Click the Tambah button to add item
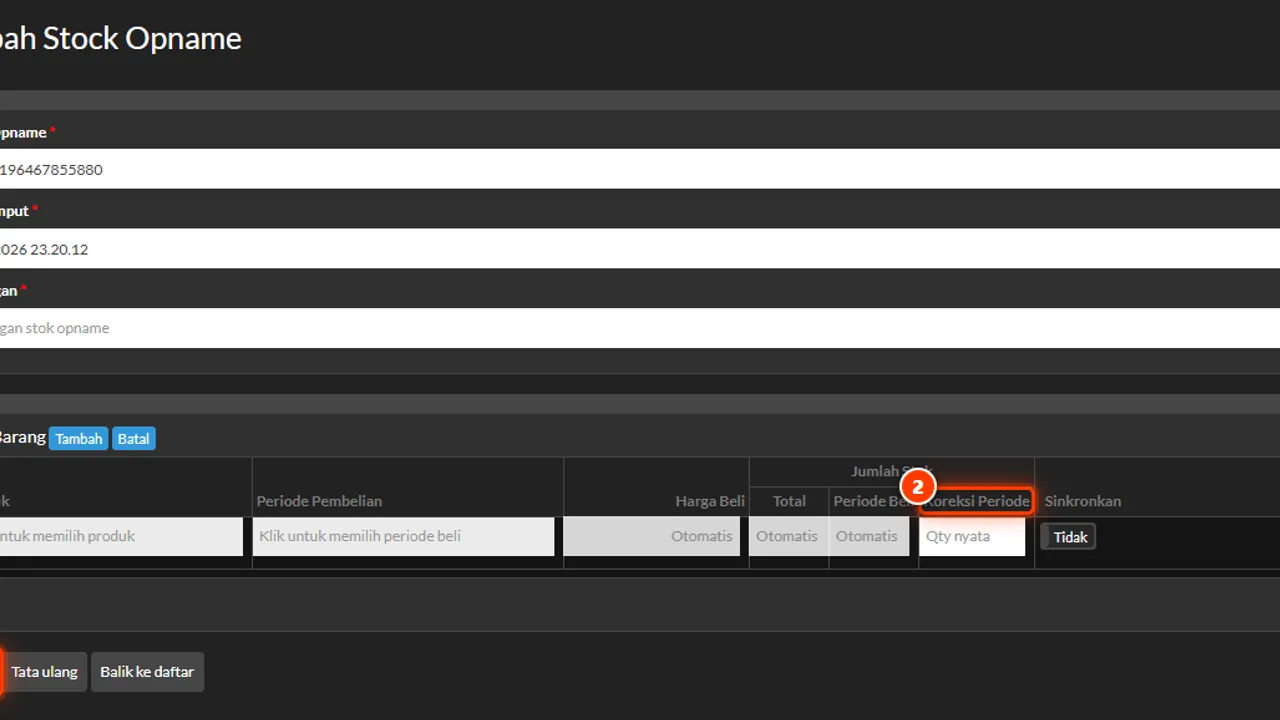 tap(79, 439)
